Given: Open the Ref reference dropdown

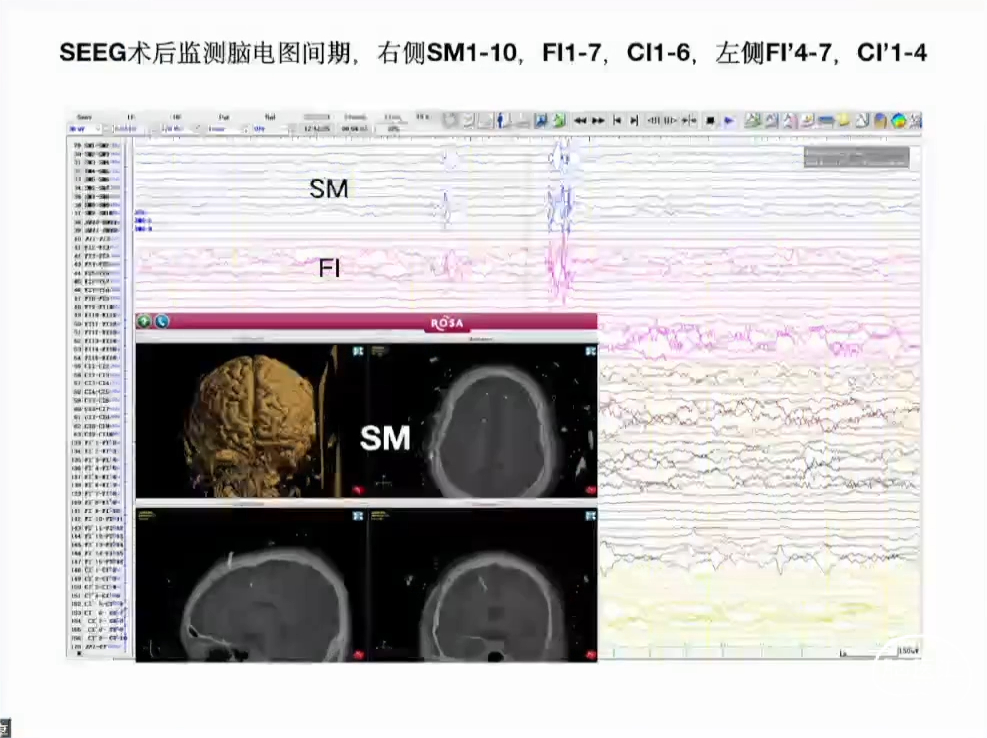Looking at the screenshot, I should pyautogui.click(x=271, y=129).
